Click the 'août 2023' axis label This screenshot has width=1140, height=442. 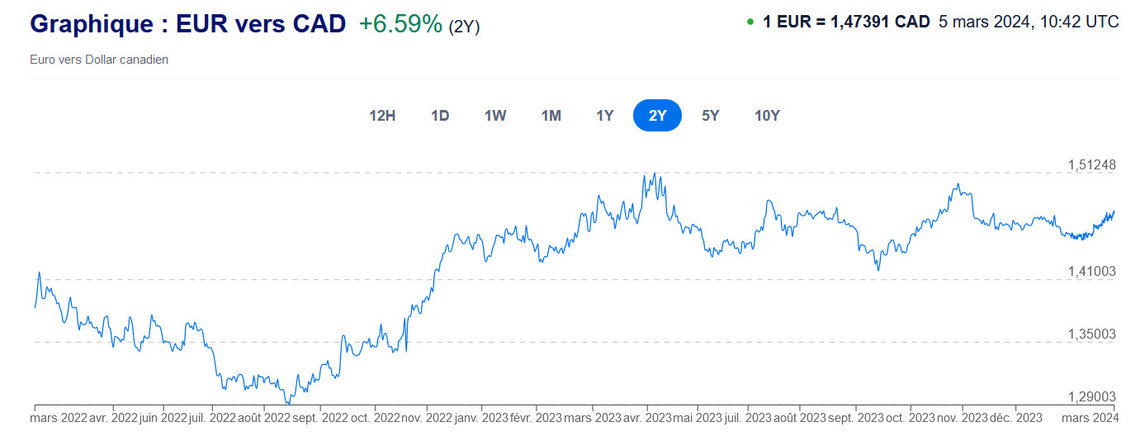click(800, 418)
